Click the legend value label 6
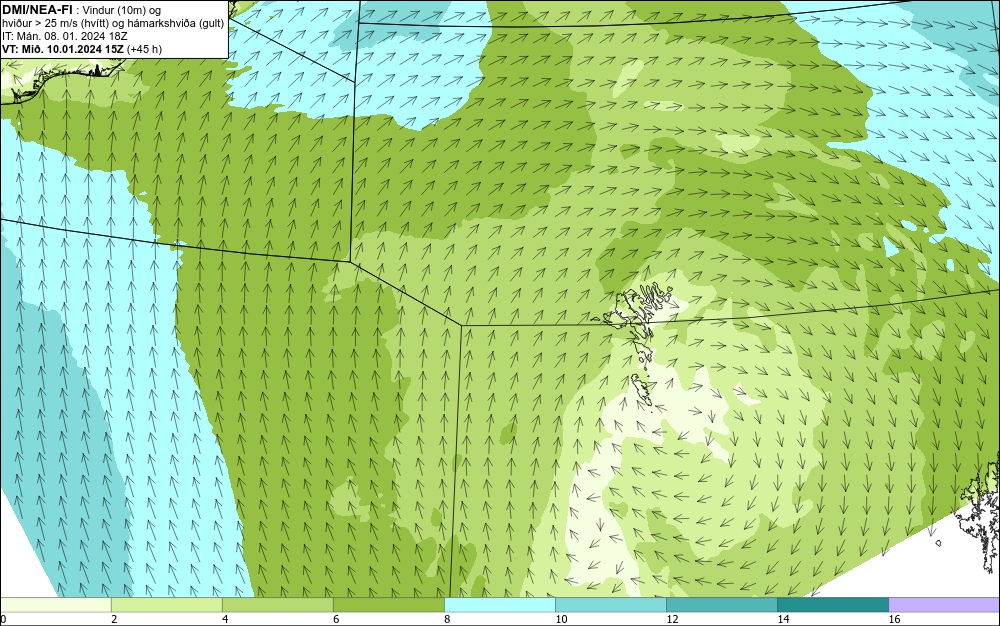 pos(336,619)
